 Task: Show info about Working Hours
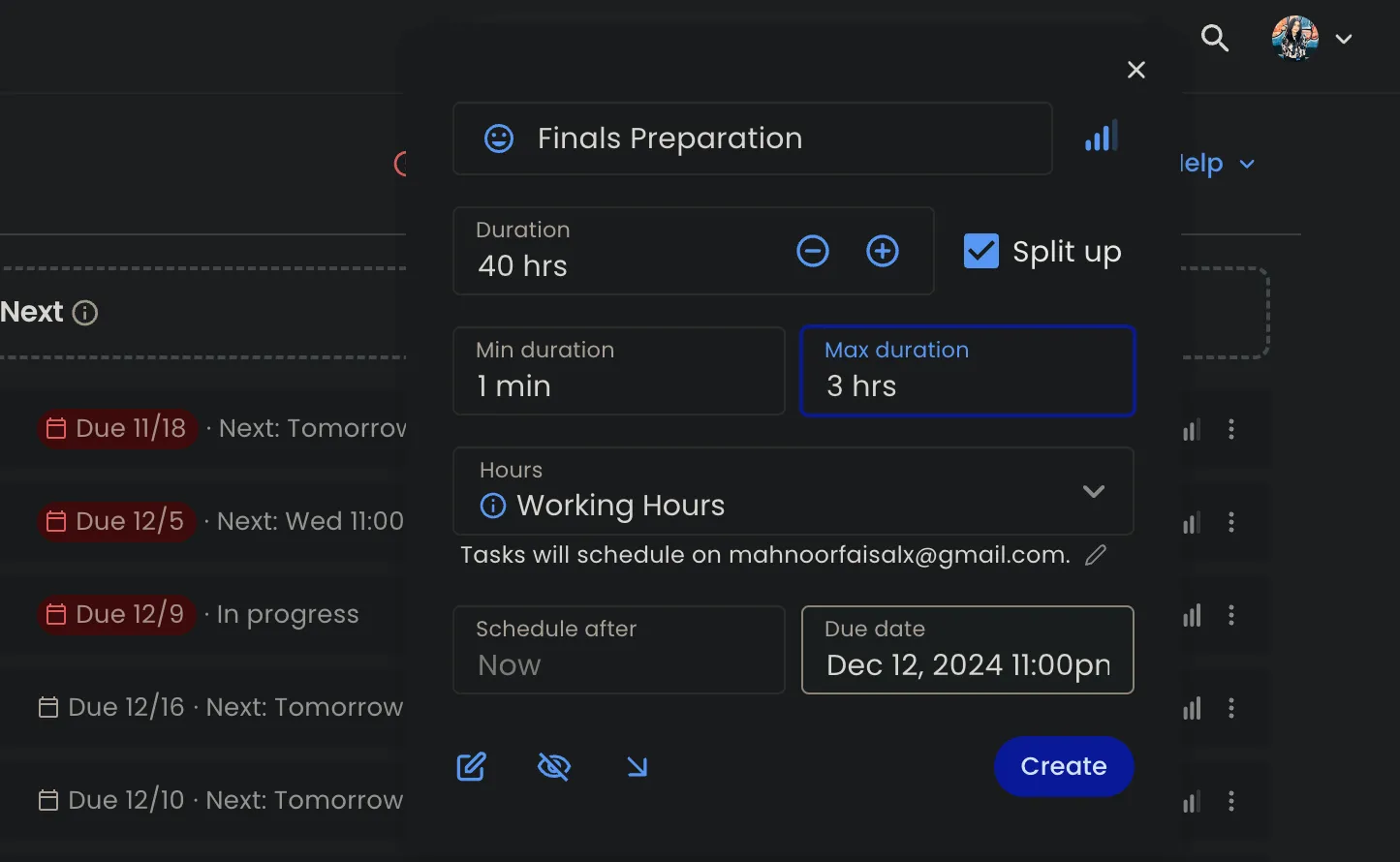pos(493,506)
